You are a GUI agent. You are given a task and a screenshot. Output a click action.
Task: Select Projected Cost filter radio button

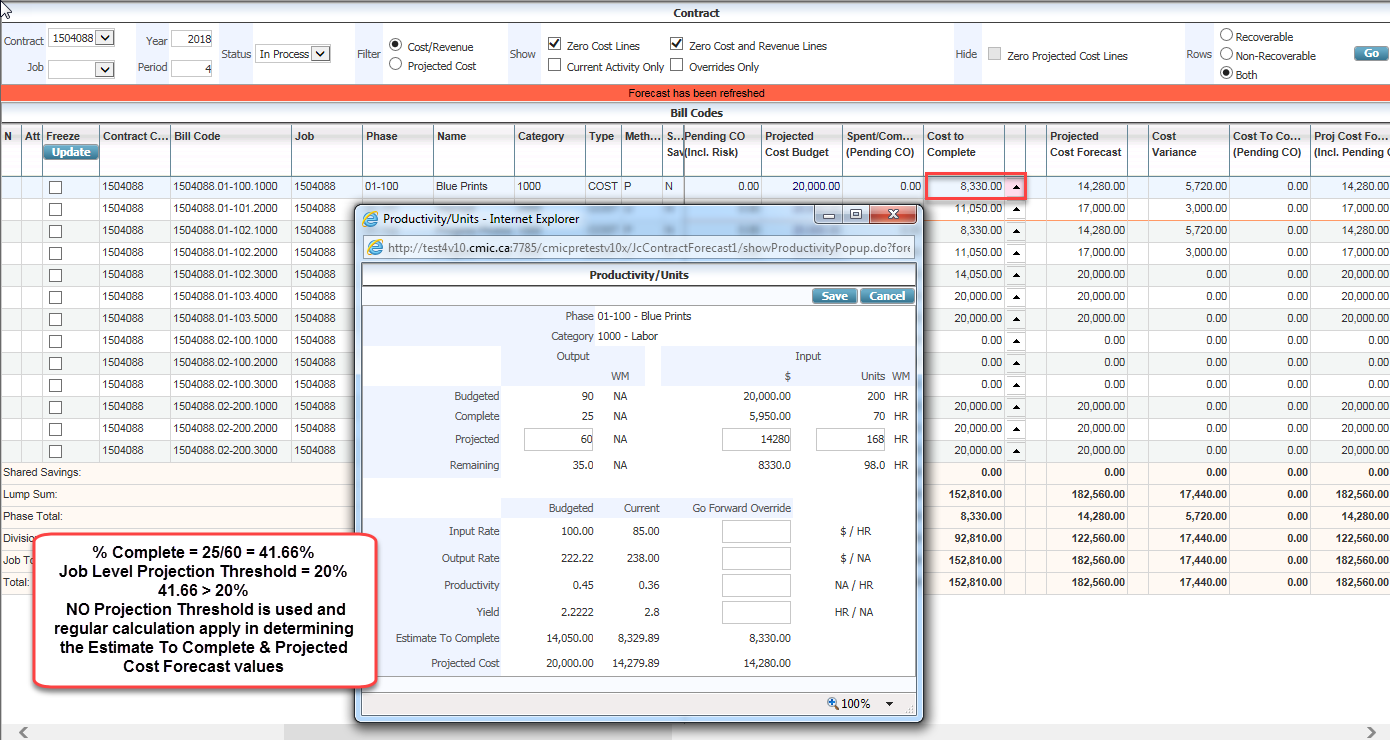tap(396, 64)
